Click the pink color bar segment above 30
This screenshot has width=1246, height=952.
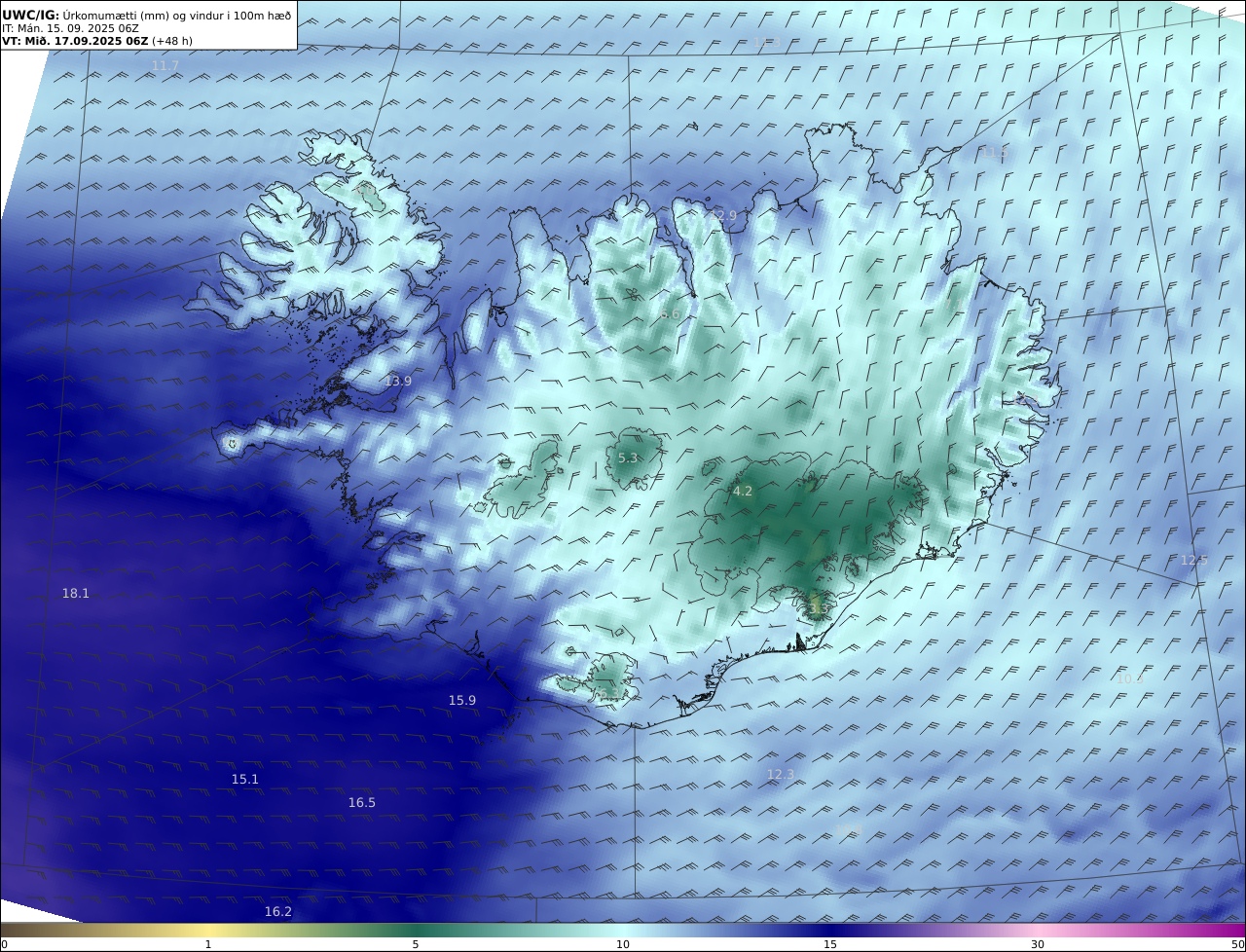pos(1038,930)
